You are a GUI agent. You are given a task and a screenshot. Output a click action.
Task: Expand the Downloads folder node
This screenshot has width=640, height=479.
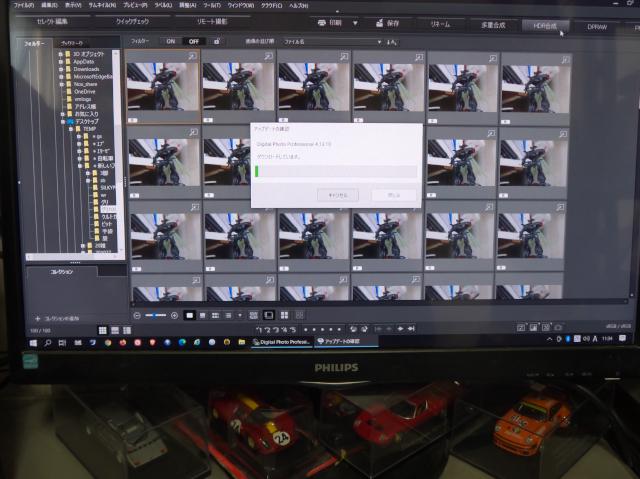tap(61, 69)
